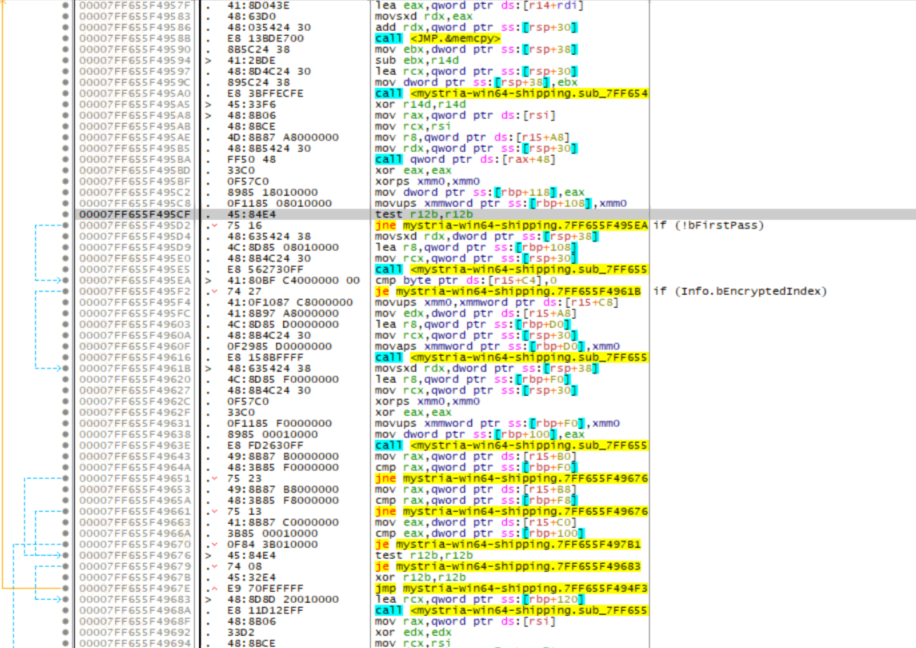Select address 00007FF655F49590

[135, 50]
